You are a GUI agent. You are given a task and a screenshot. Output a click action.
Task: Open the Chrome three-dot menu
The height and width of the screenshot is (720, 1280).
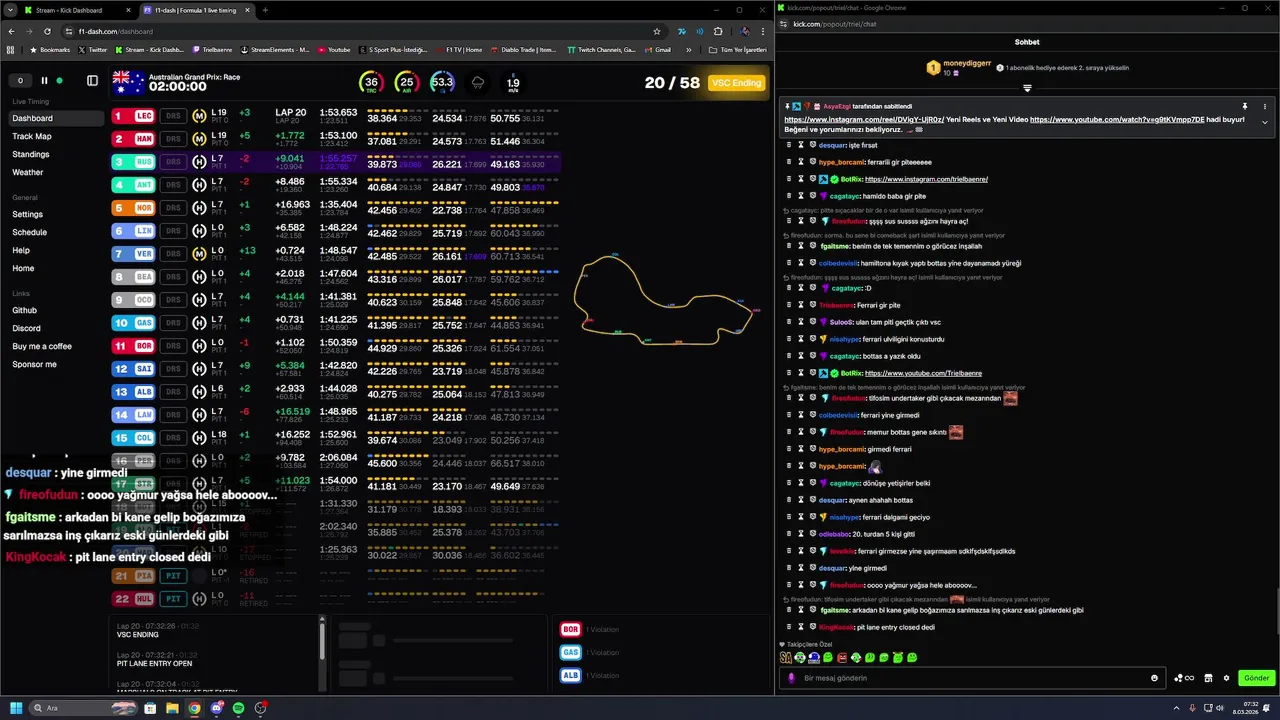[765, 31]
